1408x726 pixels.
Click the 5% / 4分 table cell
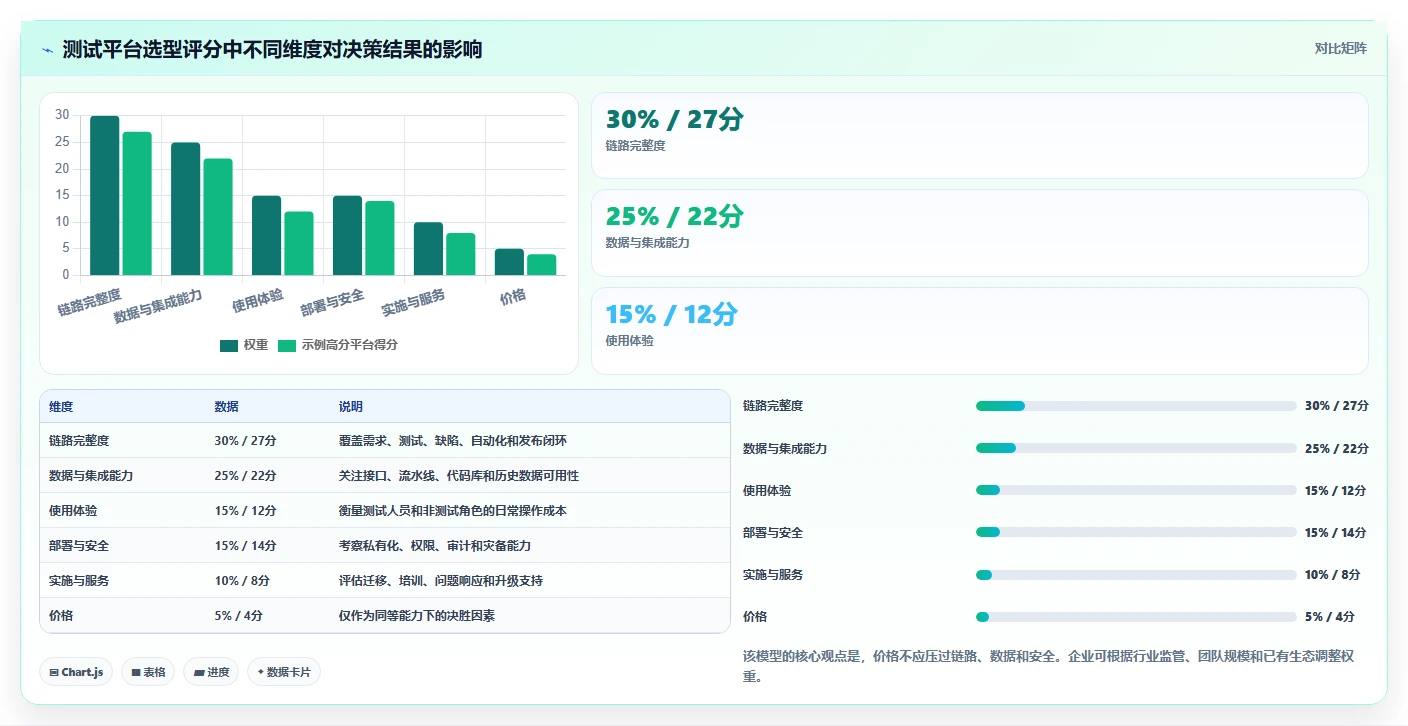point(238,616)
